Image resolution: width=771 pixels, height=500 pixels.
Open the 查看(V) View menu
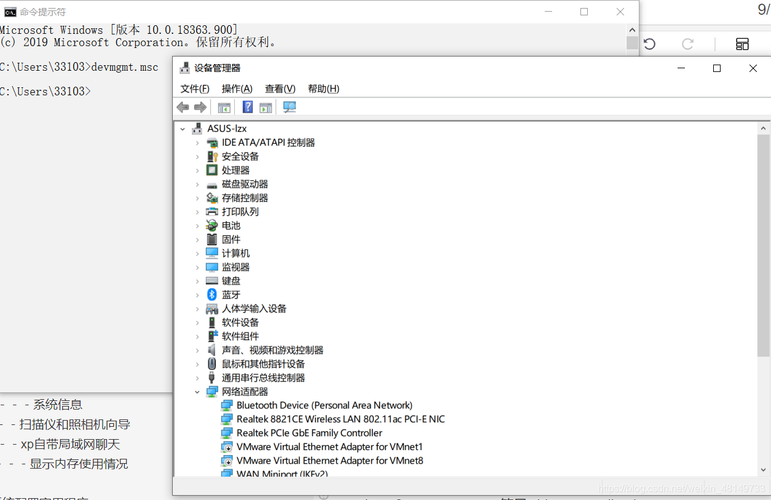(280, 89)
